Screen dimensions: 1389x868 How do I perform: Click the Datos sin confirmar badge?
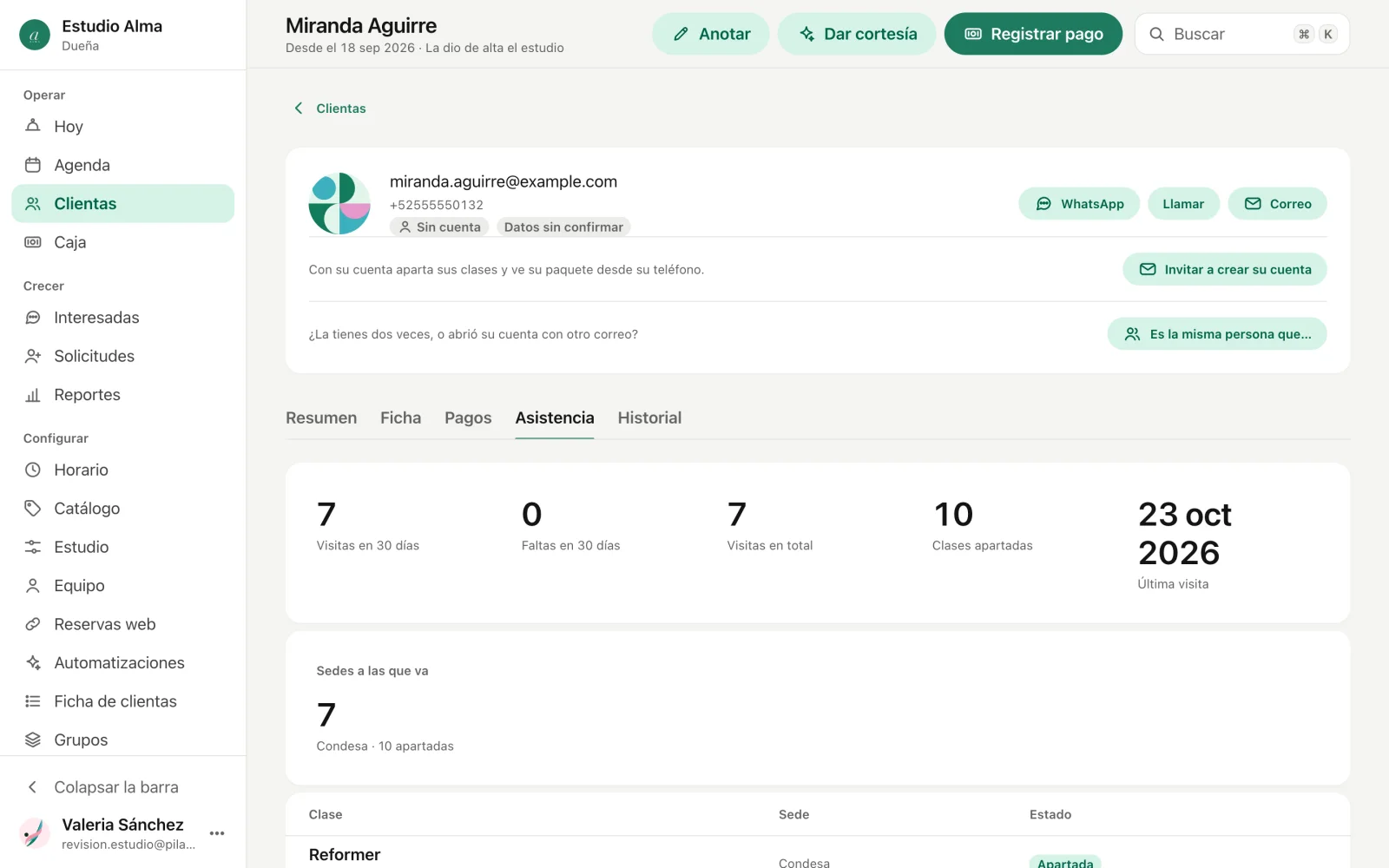point(563,227)
